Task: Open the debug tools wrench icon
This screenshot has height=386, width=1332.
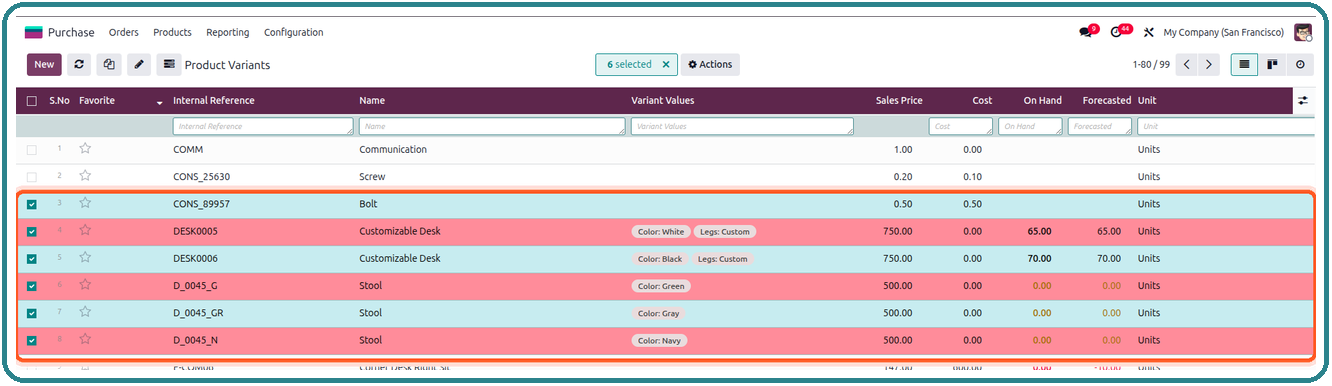Action: 1149,32
